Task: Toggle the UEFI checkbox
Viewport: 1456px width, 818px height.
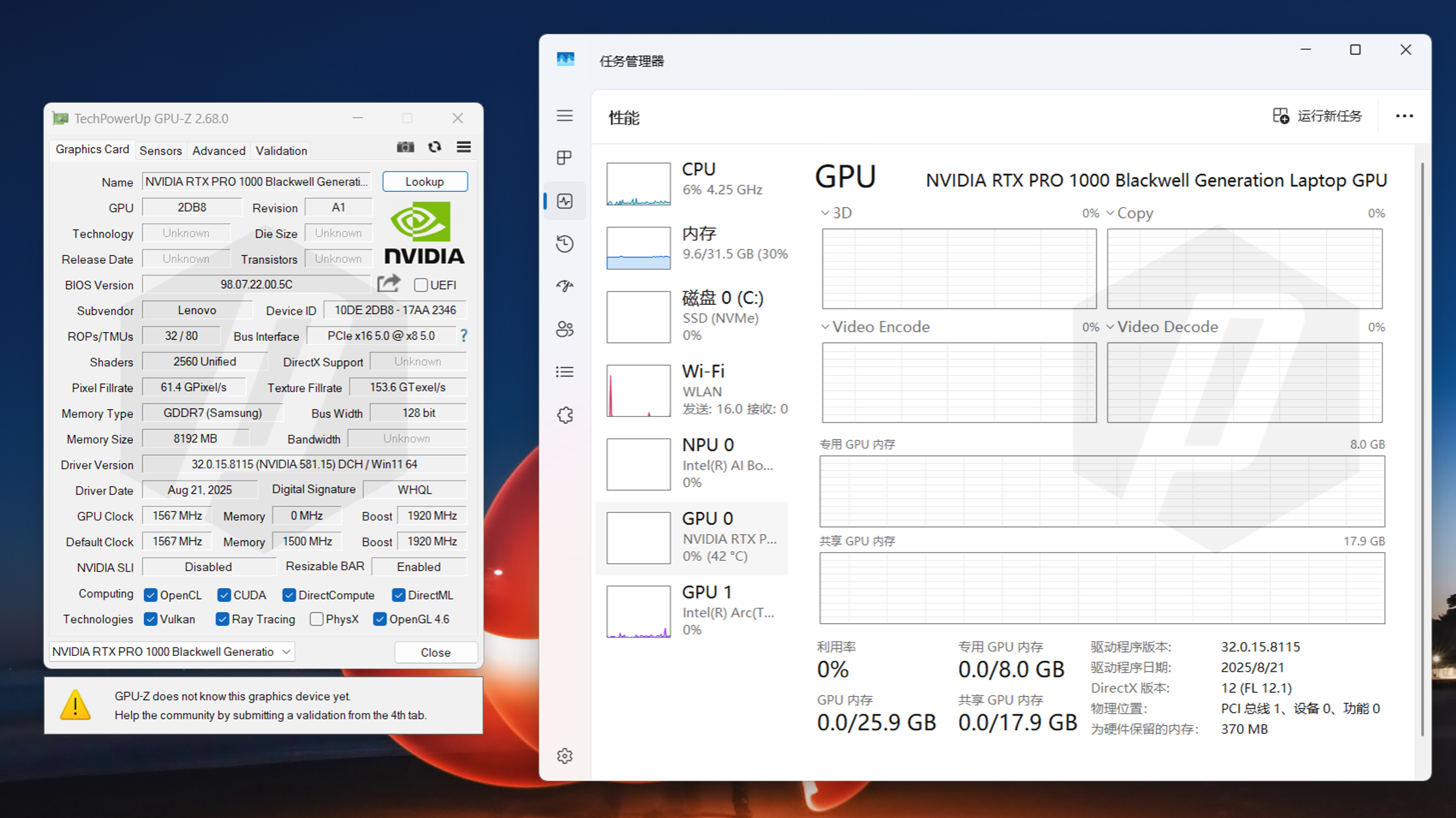Action: tap(421, 285)
